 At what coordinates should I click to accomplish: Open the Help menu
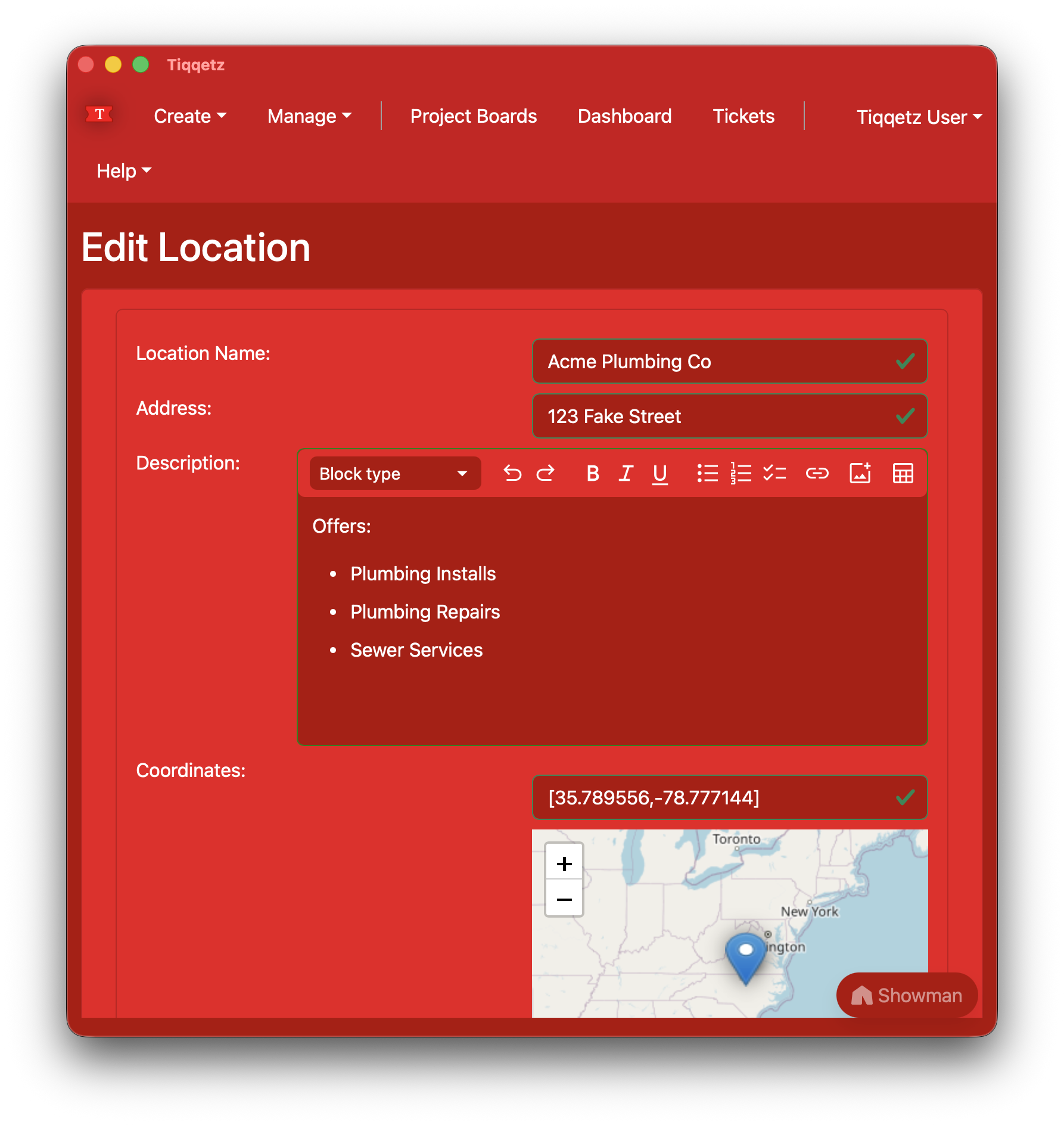pyautogui.click(x=123, y=171)
